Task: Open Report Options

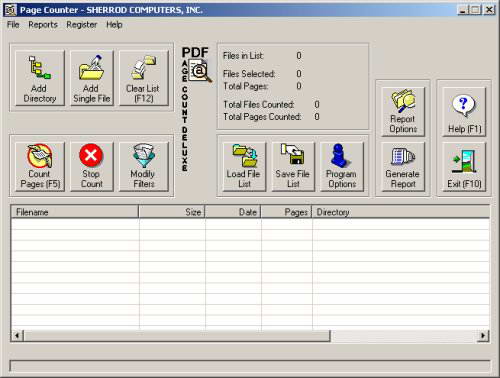Action: click(403, 112)
